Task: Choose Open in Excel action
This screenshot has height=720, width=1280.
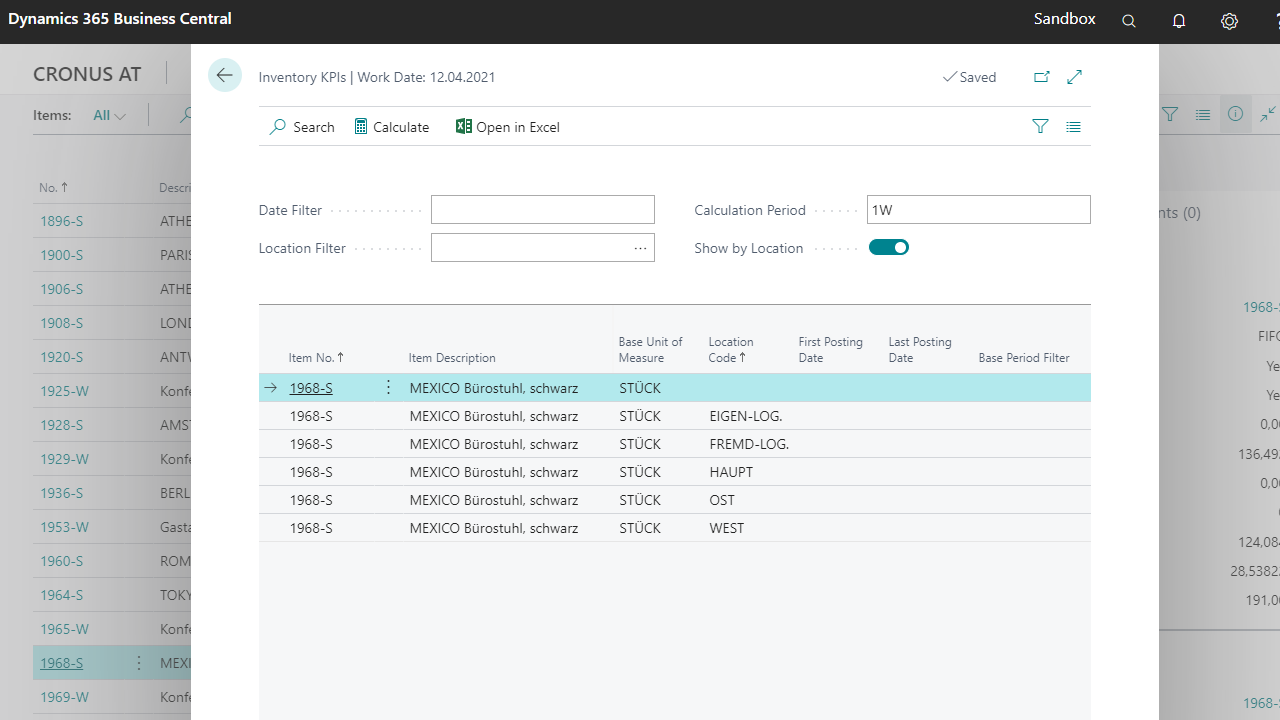Action: pos(507,127)
